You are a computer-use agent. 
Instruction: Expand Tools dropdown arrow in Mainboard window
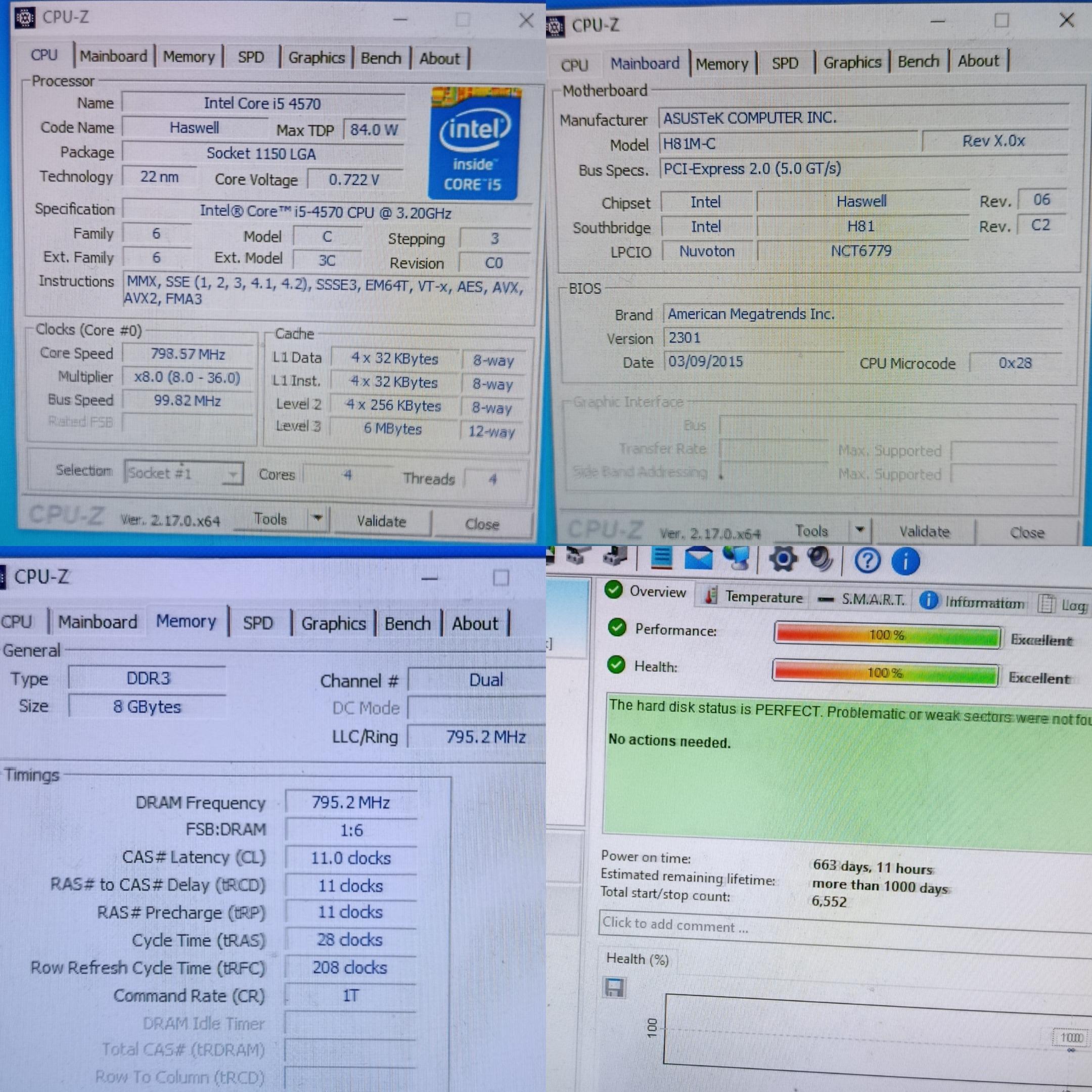pos(859,530)
